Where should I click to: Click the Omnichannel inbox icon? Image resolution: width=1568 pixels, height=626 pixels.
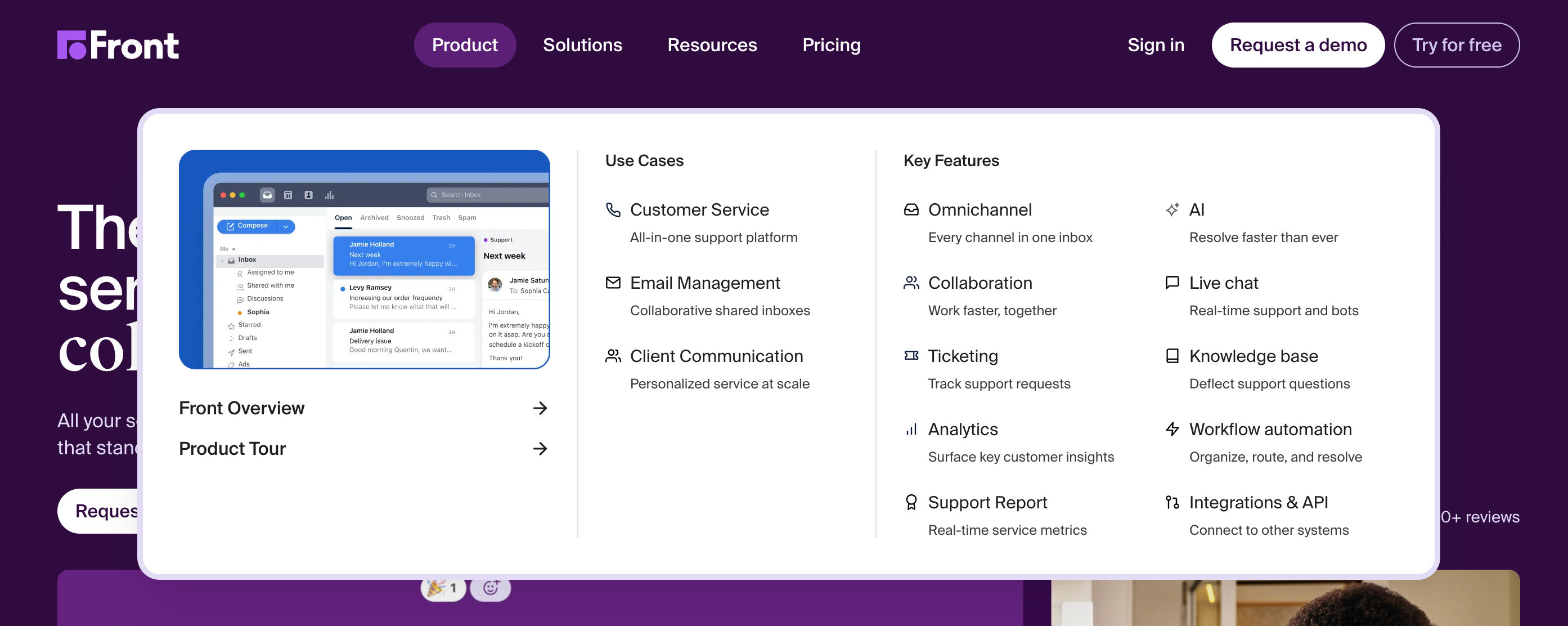[911, 209]
